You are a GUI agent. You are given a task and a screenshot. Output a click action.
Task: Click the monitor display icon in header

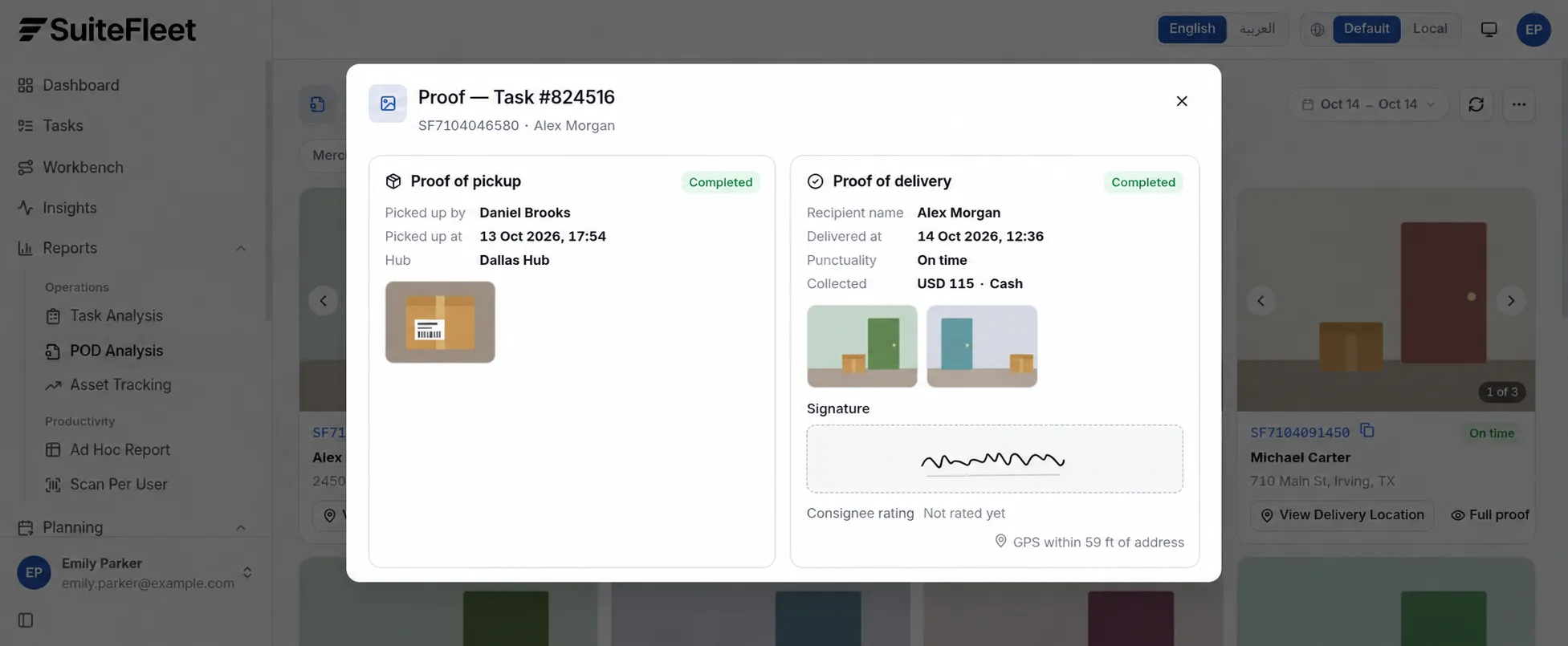point(1489,30)
